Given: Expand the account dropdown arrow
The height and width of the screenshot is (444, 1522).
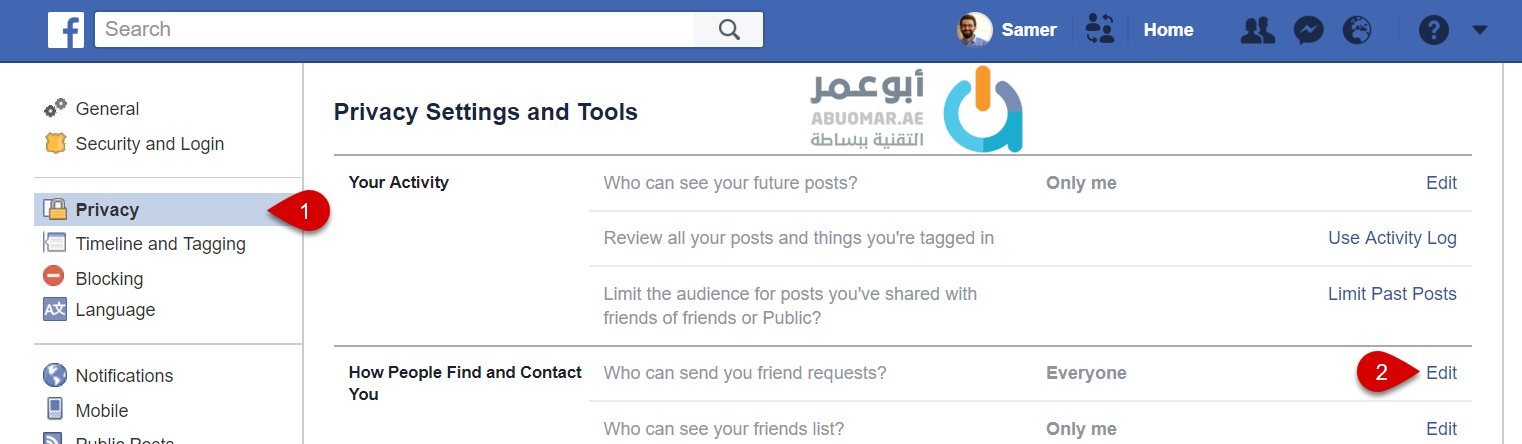Looking at the screenshot, I should [1480, 30].
